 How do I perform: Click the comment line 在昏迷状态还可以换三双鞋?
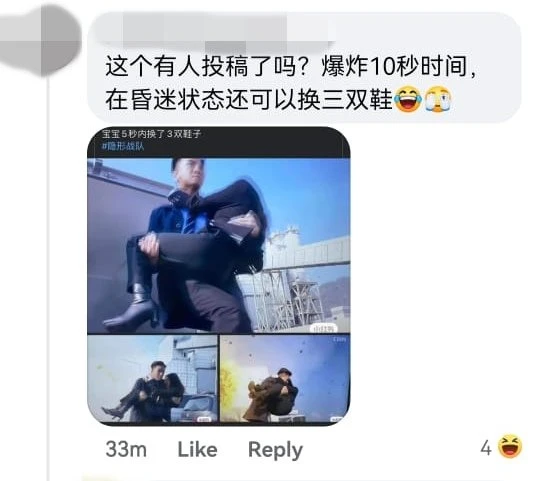point(249,100)
